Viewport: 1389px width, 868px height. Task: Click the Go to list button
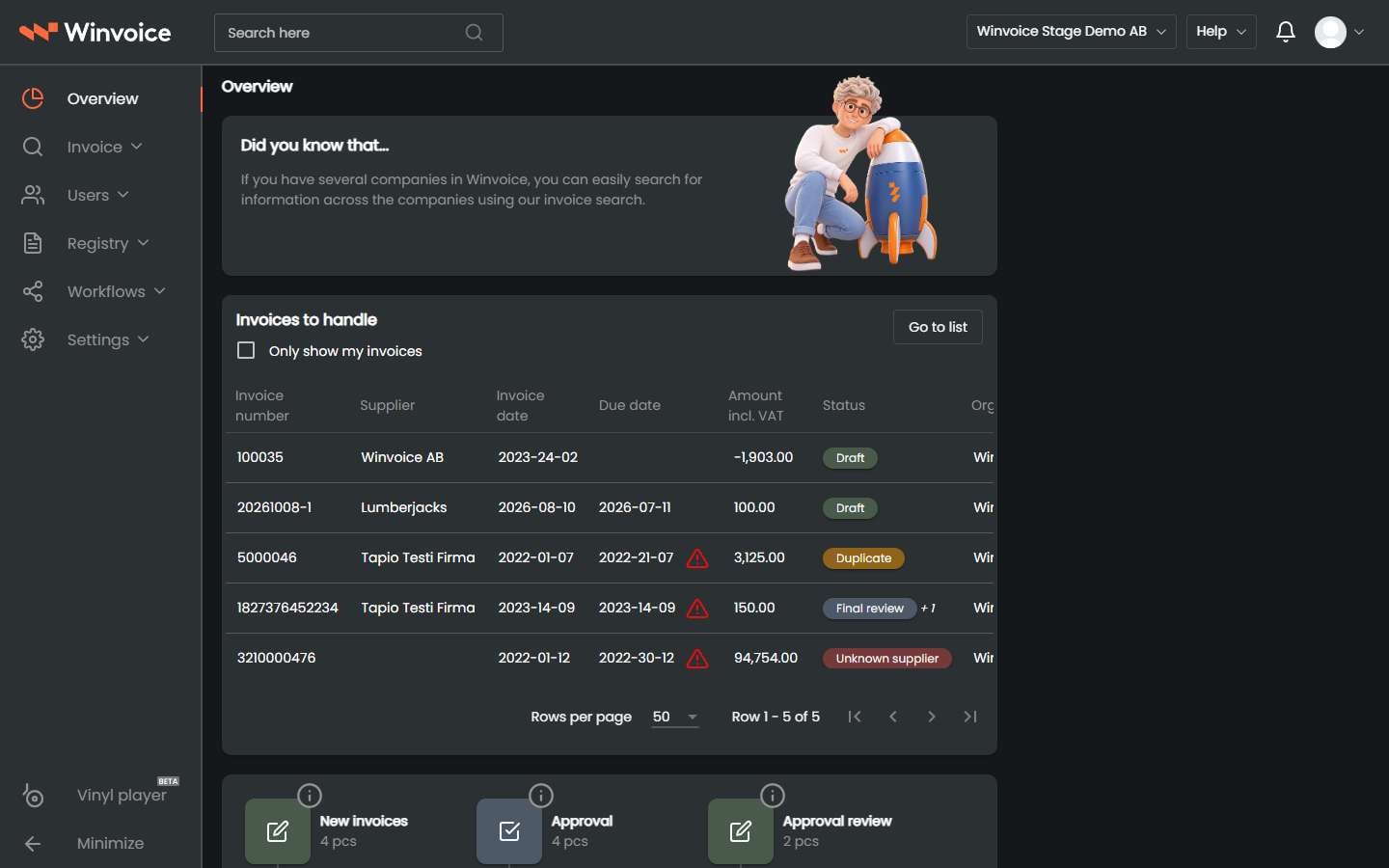pos(938,327)
